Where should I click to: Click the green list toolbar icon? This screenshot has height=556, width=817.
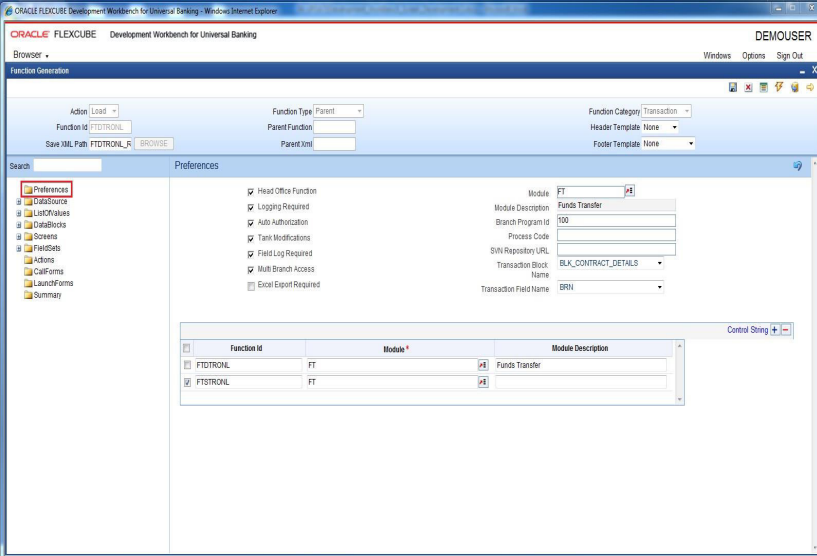pos(763,88)
